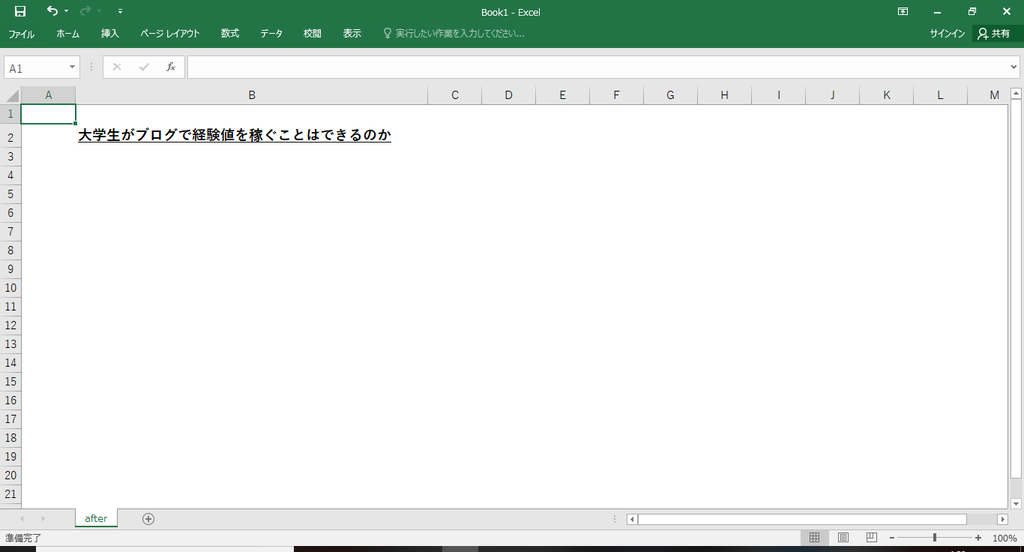
Task: Select column G header
Action: click(670, 95)
